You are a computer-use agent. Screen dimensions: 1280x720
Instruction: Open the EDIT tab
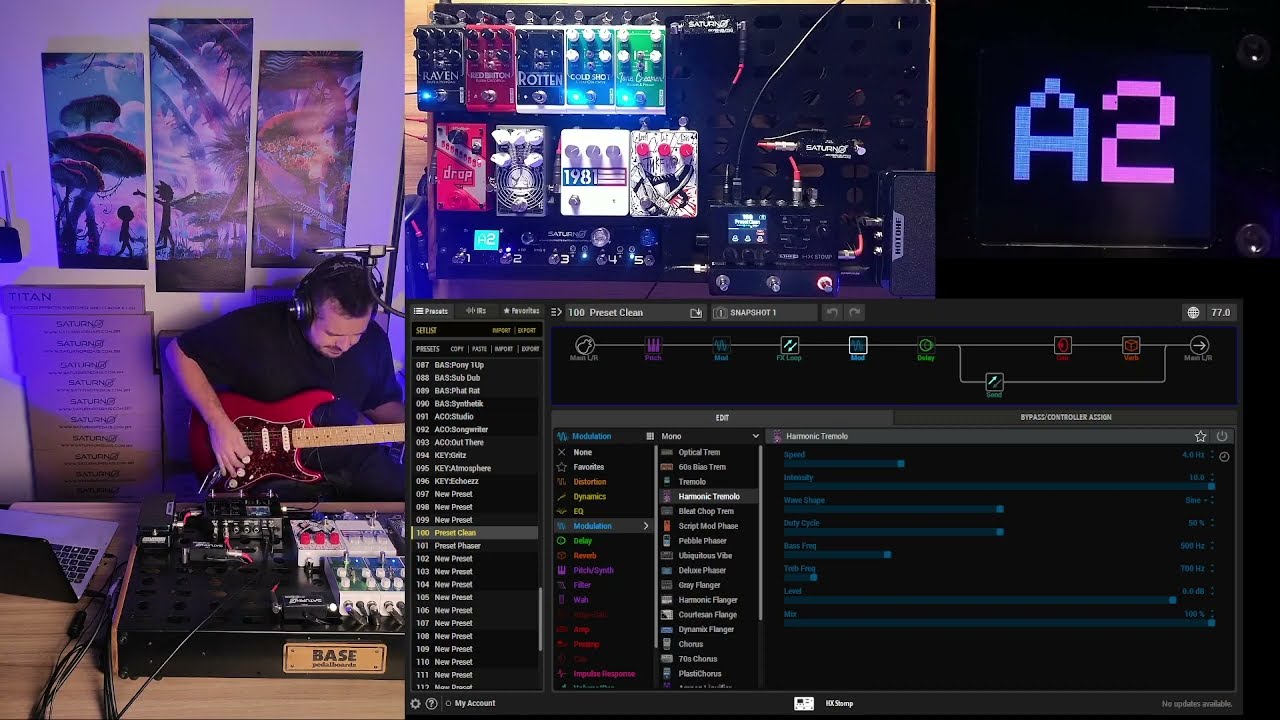tap(722, 417)
